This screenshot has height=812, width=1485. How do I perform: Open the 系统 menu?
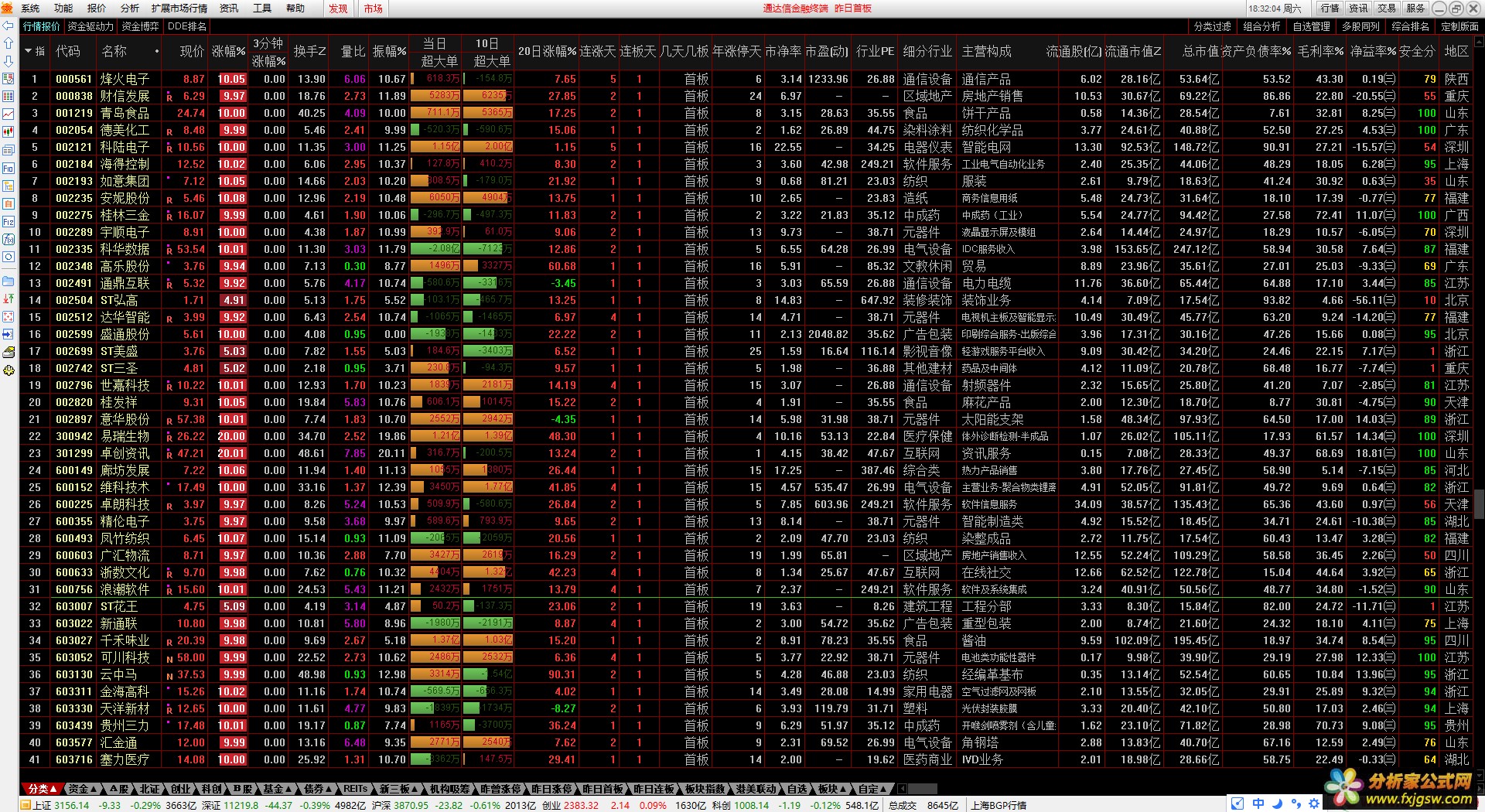[x=30, y=9]
